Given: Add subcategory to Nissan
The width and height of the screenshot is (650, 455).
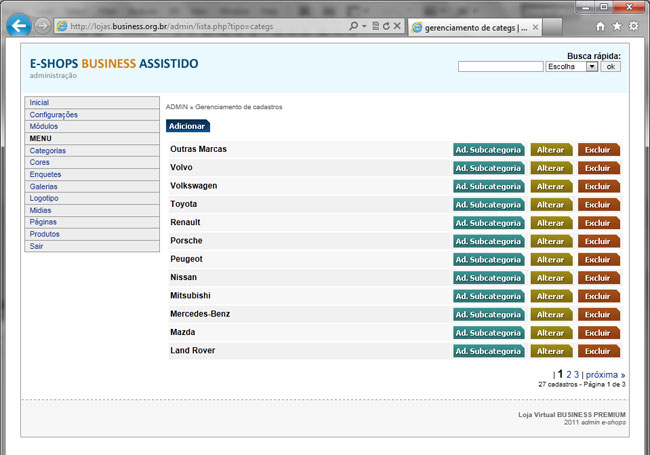Looking at the screenshot, I should pyautogui.click(x=488, y=278).
